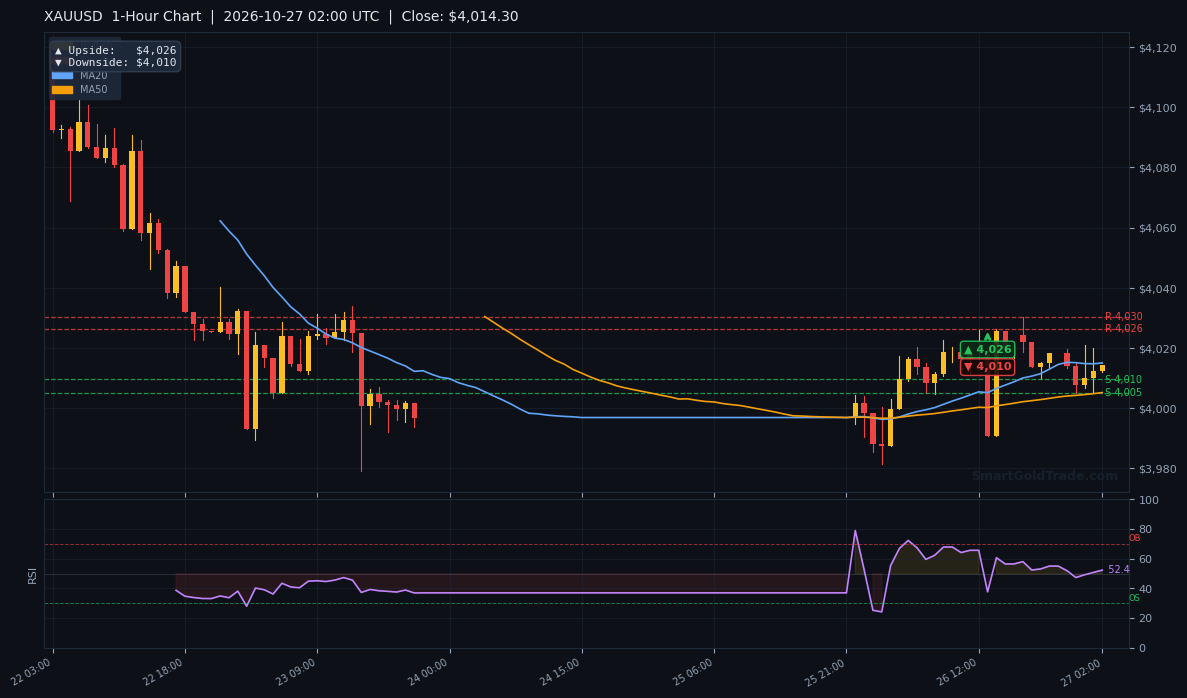The width and height of the screenshot is (1187, 698).
Task: Click the red ▼ 4,010 target badge
Action: 987,366
